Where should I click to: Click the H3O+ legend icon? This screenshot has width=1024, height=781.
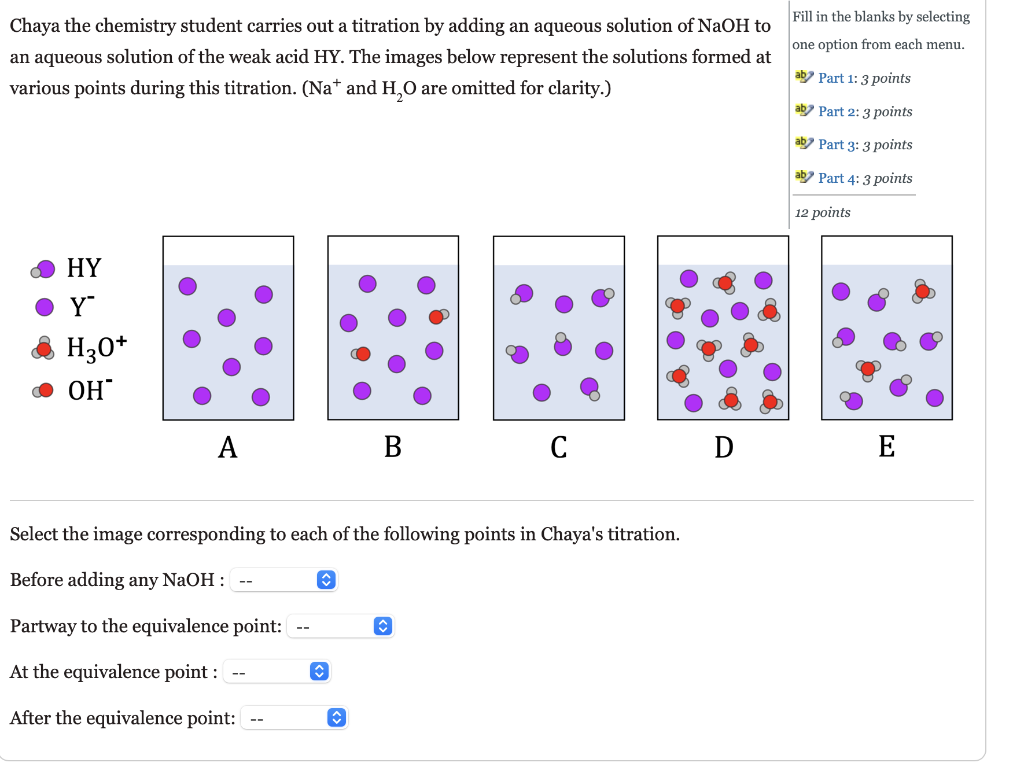pos(43,348)
